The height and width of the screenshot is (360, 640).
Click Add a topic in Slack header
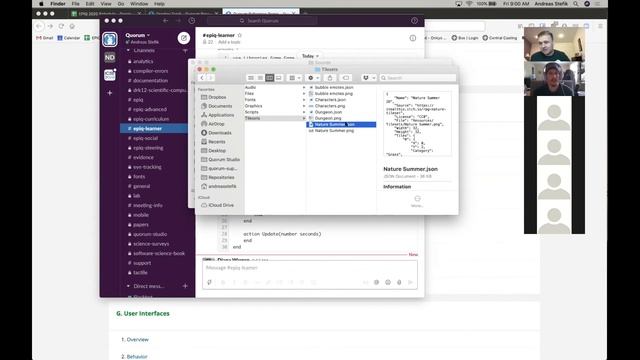click(x=229, y=42)
